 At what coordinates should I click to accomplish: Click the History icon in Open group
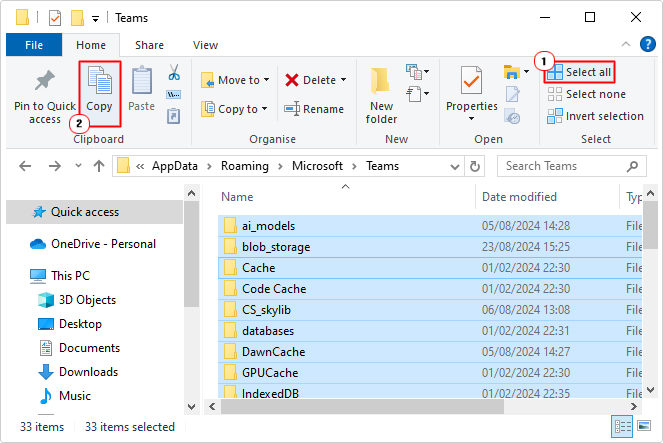[512, 117]
